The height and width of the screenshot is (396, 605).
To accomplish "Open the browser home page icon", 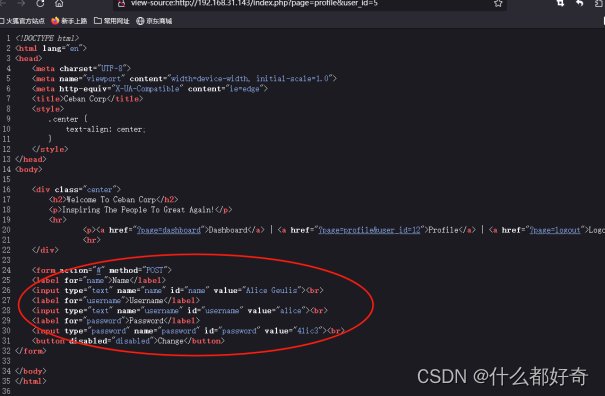I will [59, 3].
